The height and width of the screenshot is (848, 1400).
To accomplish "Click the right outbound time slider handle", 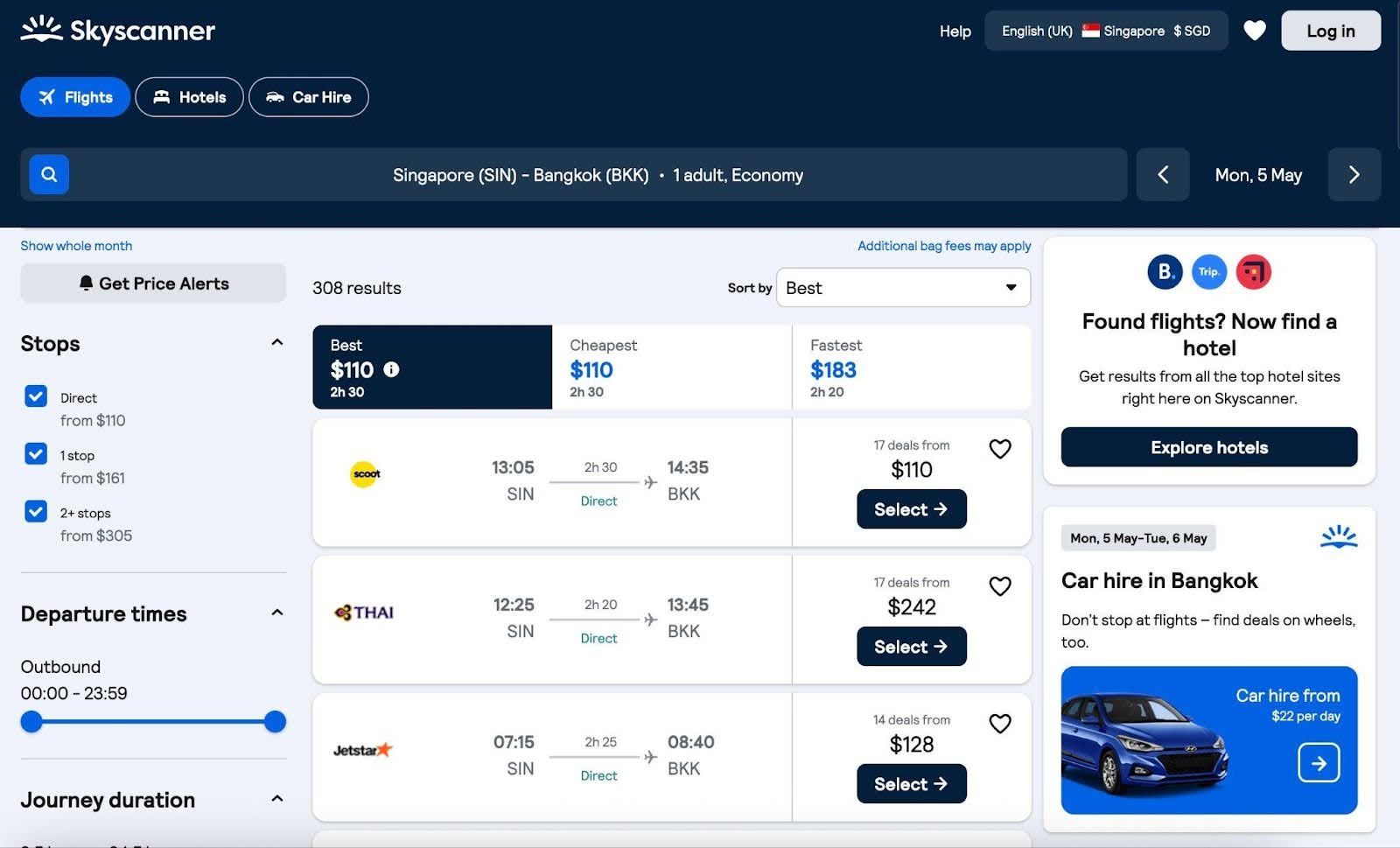I will pyautogui.click(x=275, y=722).
